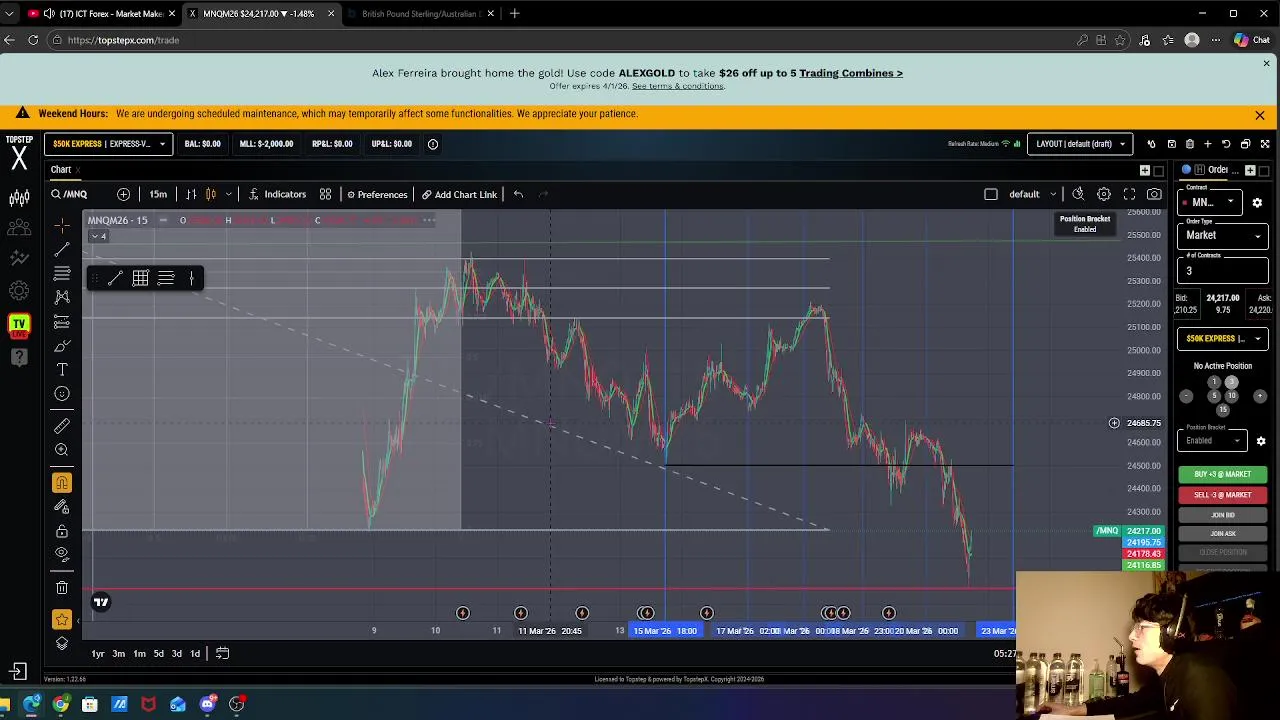The image size is (1280, 720).
Task: Open chart Preferences
Action: [377, 194]
